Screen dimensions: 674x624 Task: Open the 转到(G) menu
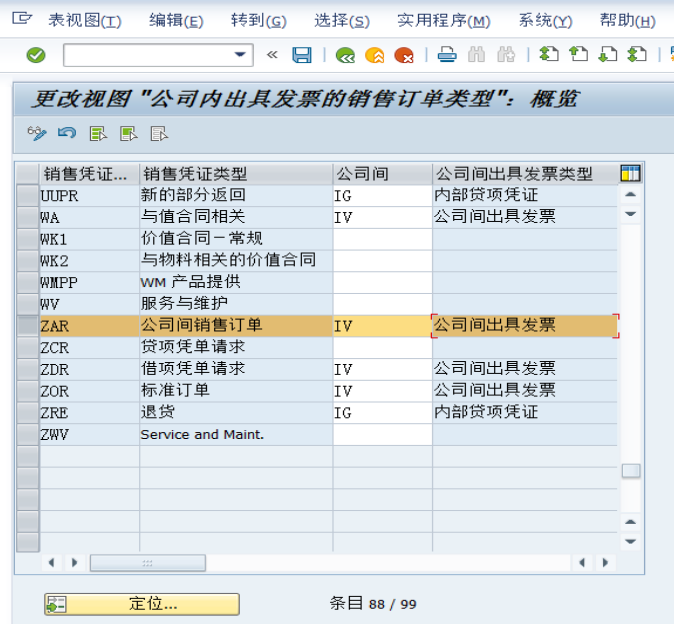tap(258, 20)
